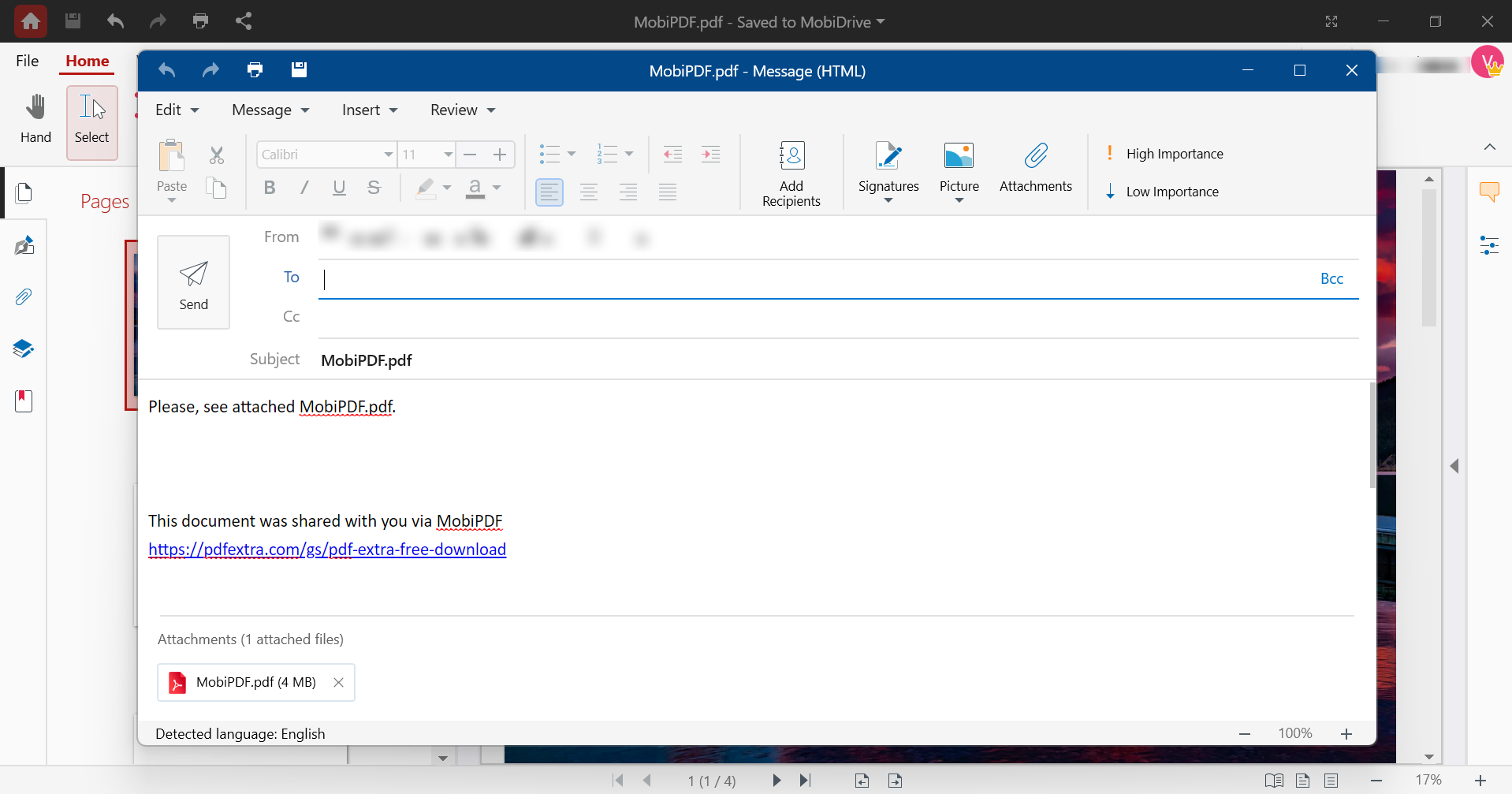Open the attachments sidebar panel
Viewport: 1512px width, 794px height.
(x=24, y=297)
